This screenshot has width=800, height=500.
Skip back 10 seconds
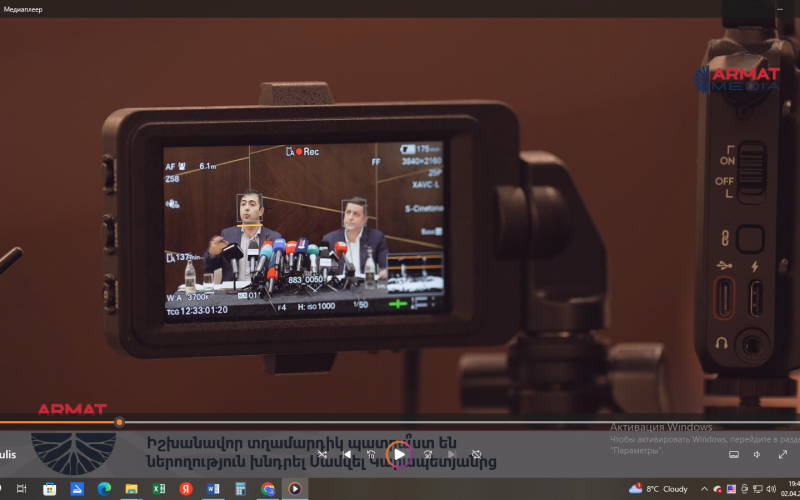tap(371, 454)
